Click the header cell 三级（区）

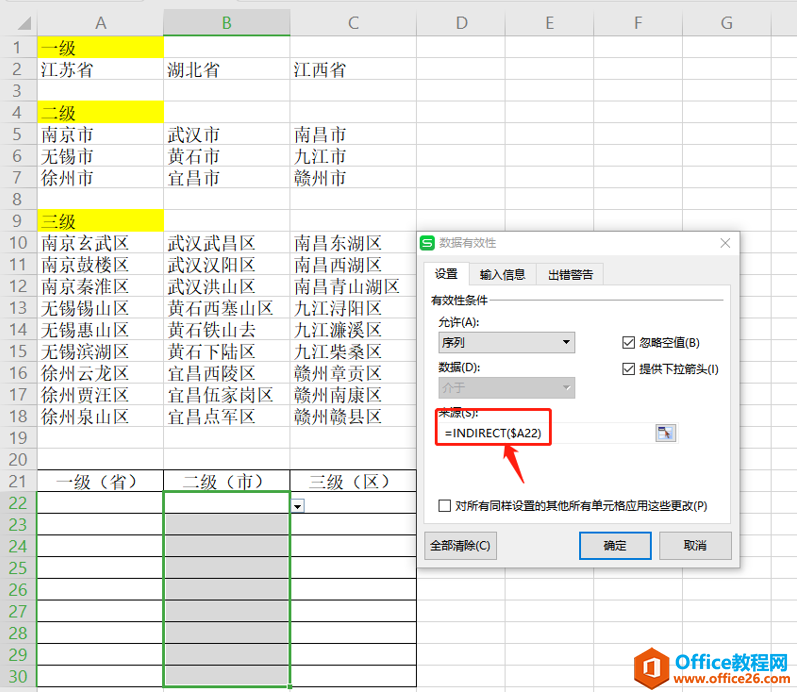click(353, 481)
